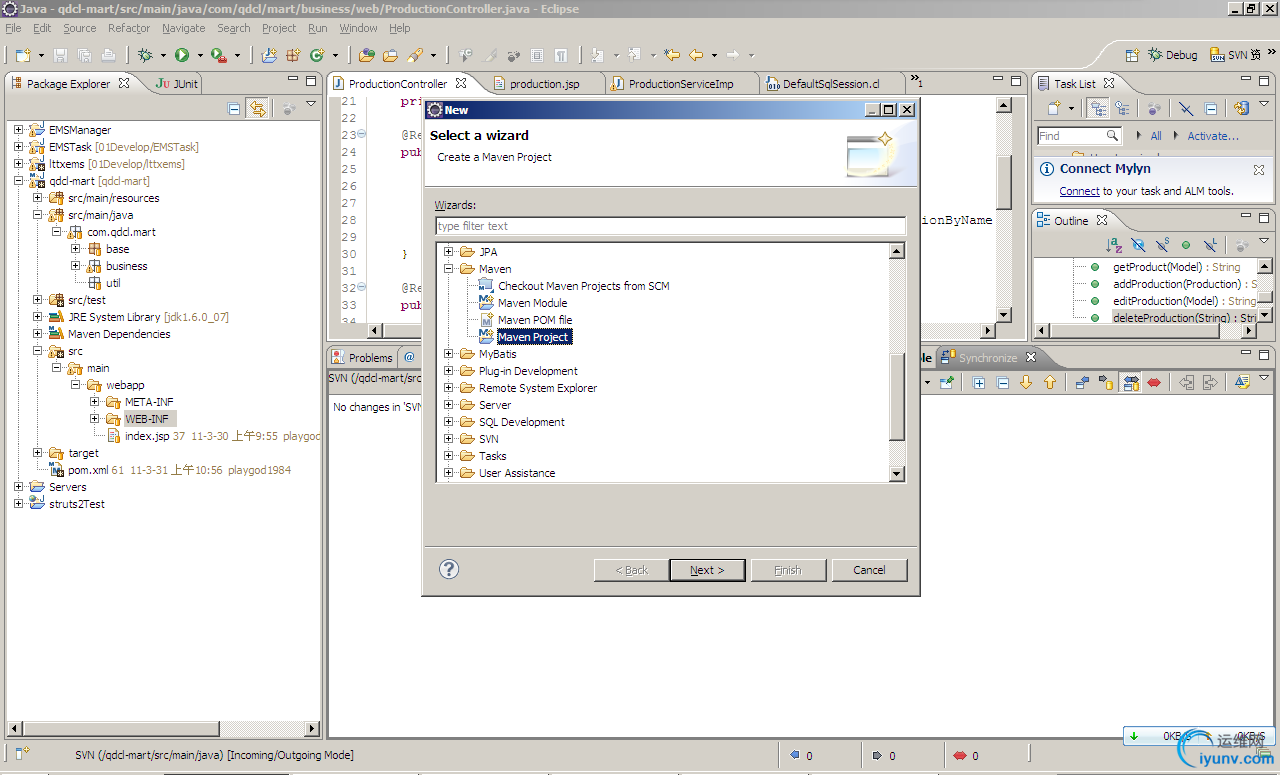This screenshot has height=775, width=1280.
Task: Select Checkout Maven Projects from SCM
Action: (x=584, y=286)
